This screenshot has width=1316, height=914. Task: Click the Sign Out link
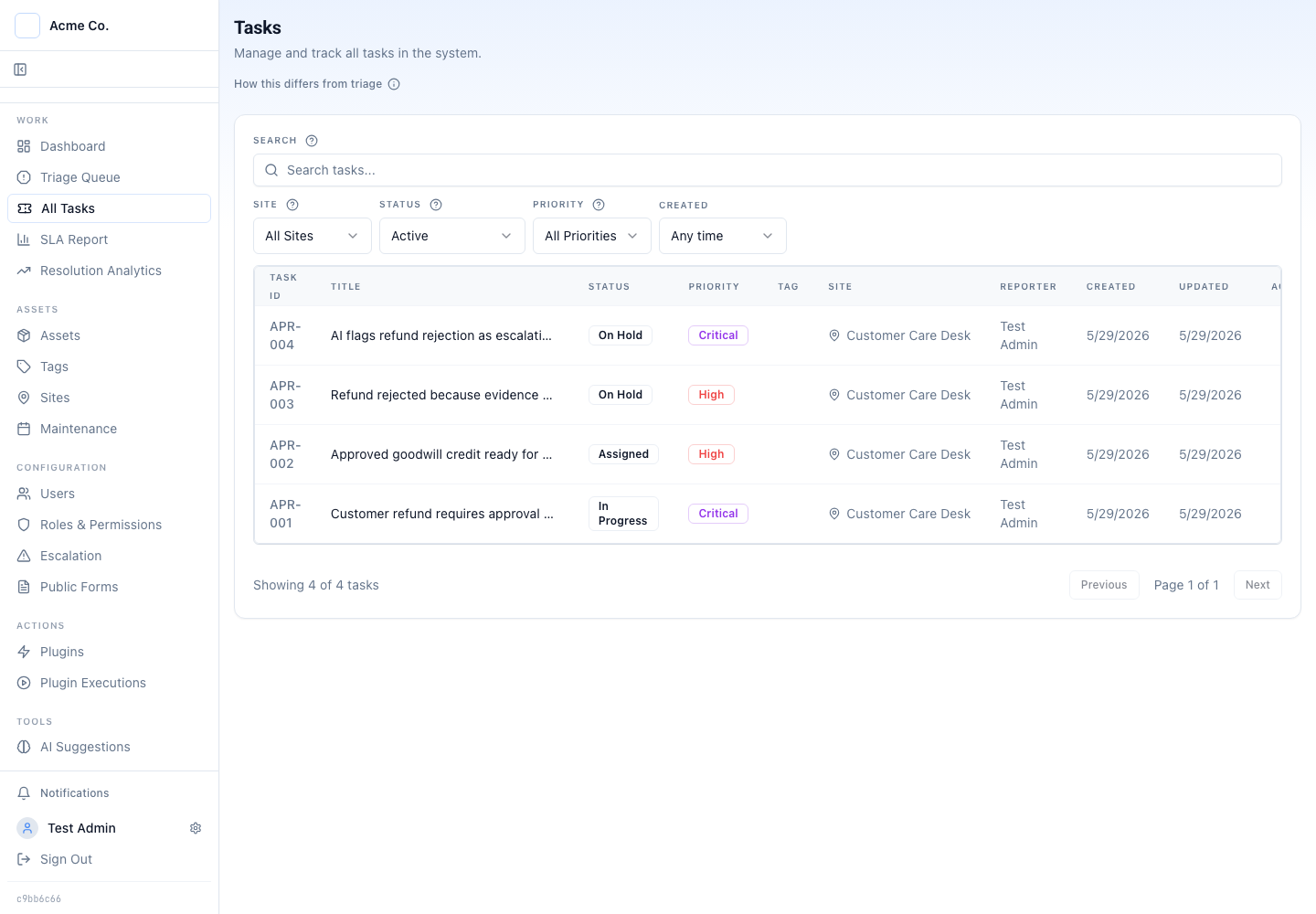click(109, 859)
